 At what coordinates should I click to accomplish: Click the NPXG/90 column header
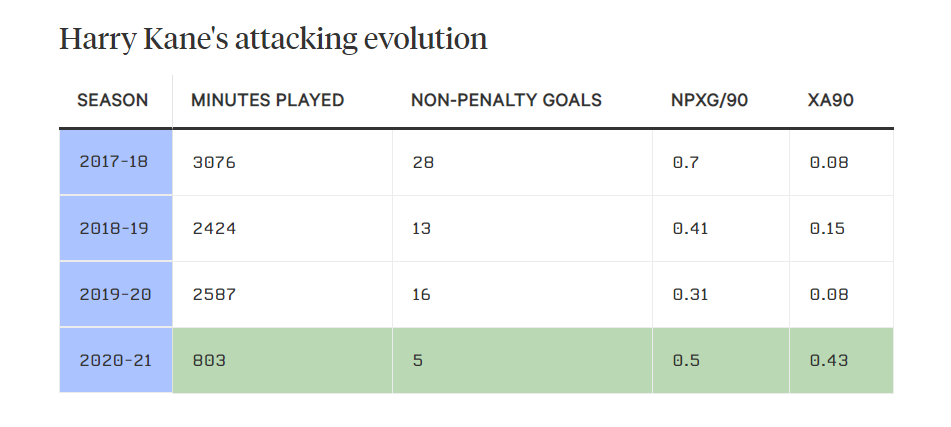(x=707, y=100)
